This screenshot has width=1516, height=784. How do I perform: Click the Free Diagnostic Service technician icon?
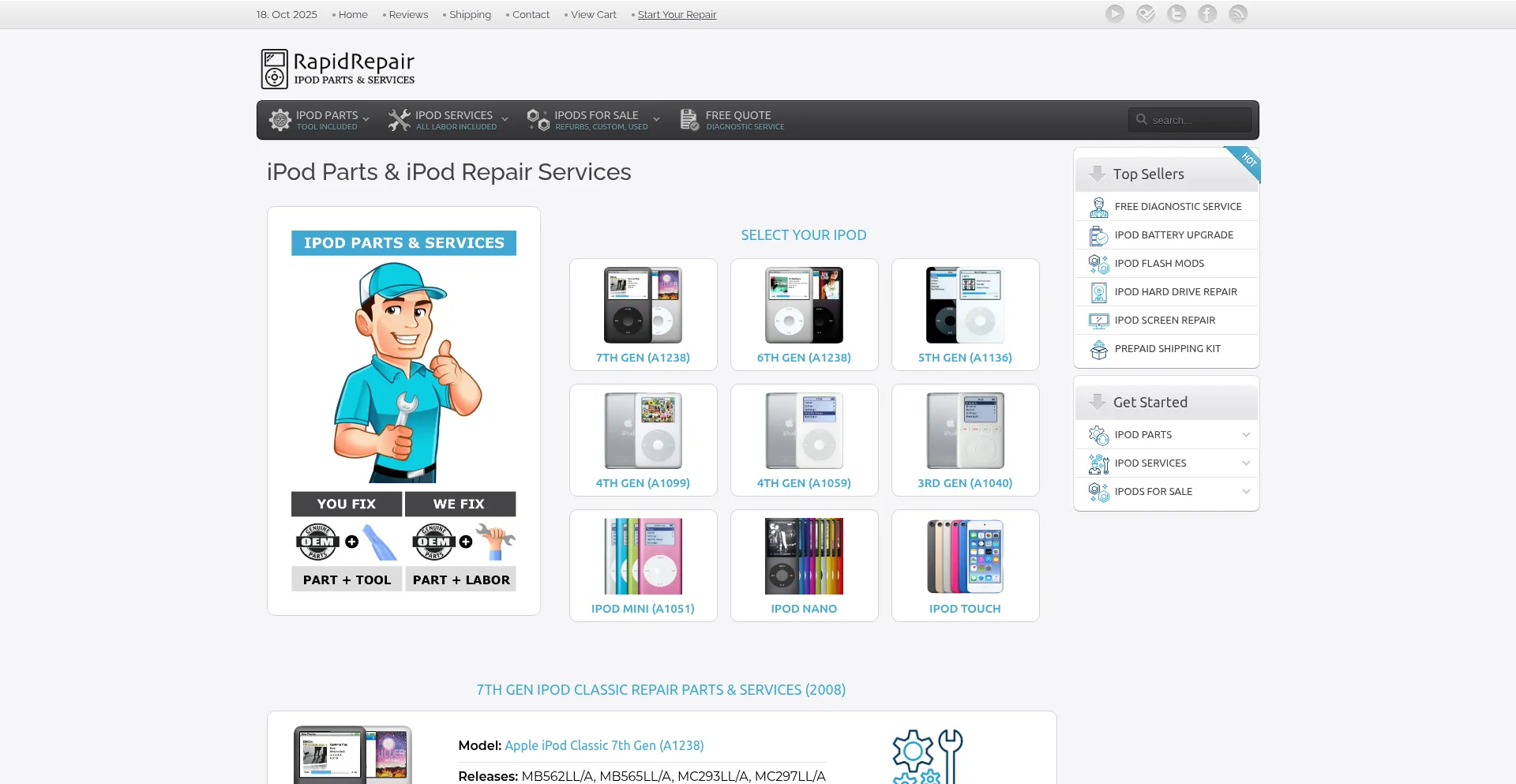[x=1098, y=207]
